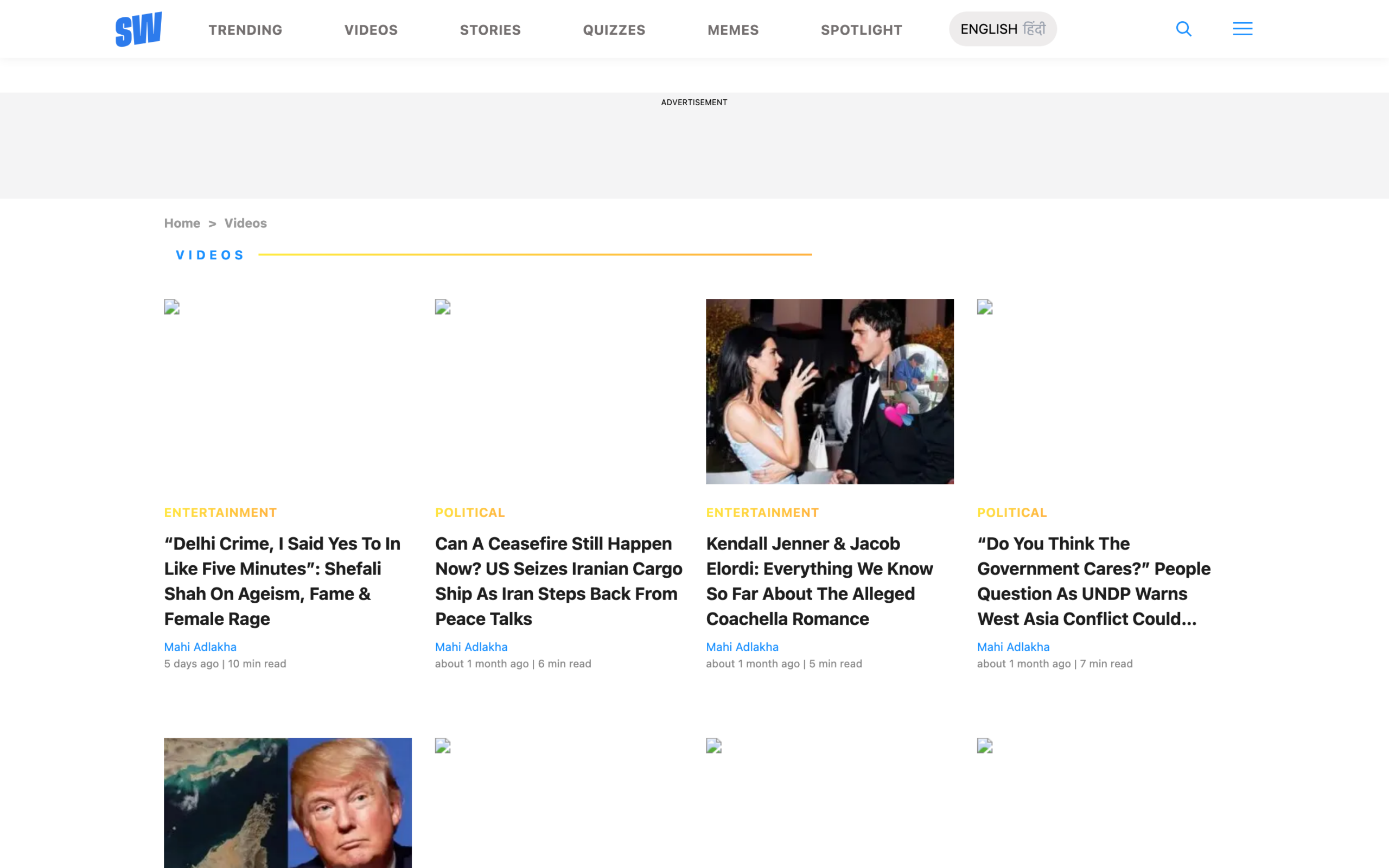Click Videos in the breadcrumb
The height and width of the screenshot is (868, 1389).
[245, 223]
